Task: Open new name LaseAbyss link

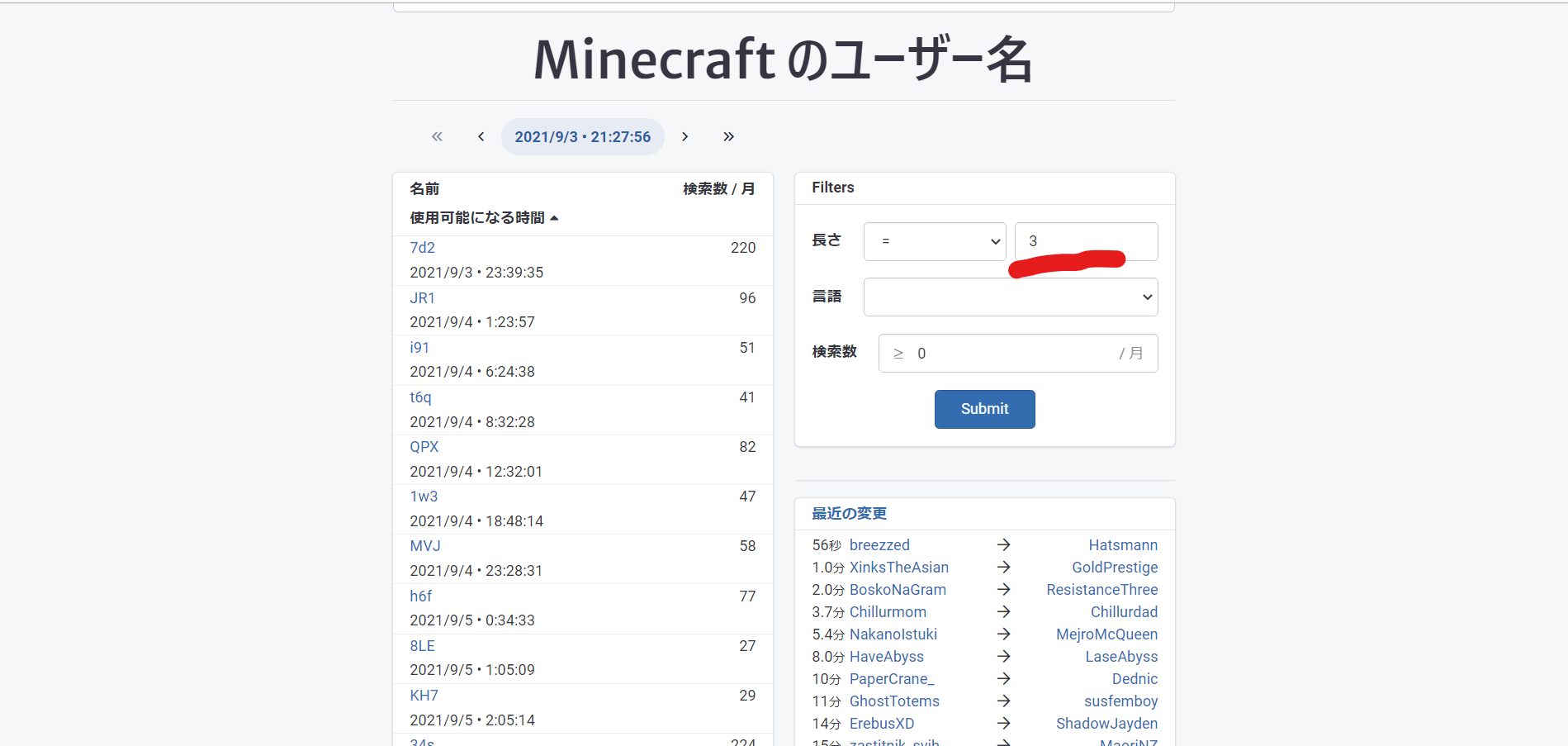Action: click(x=1121, y=657)
